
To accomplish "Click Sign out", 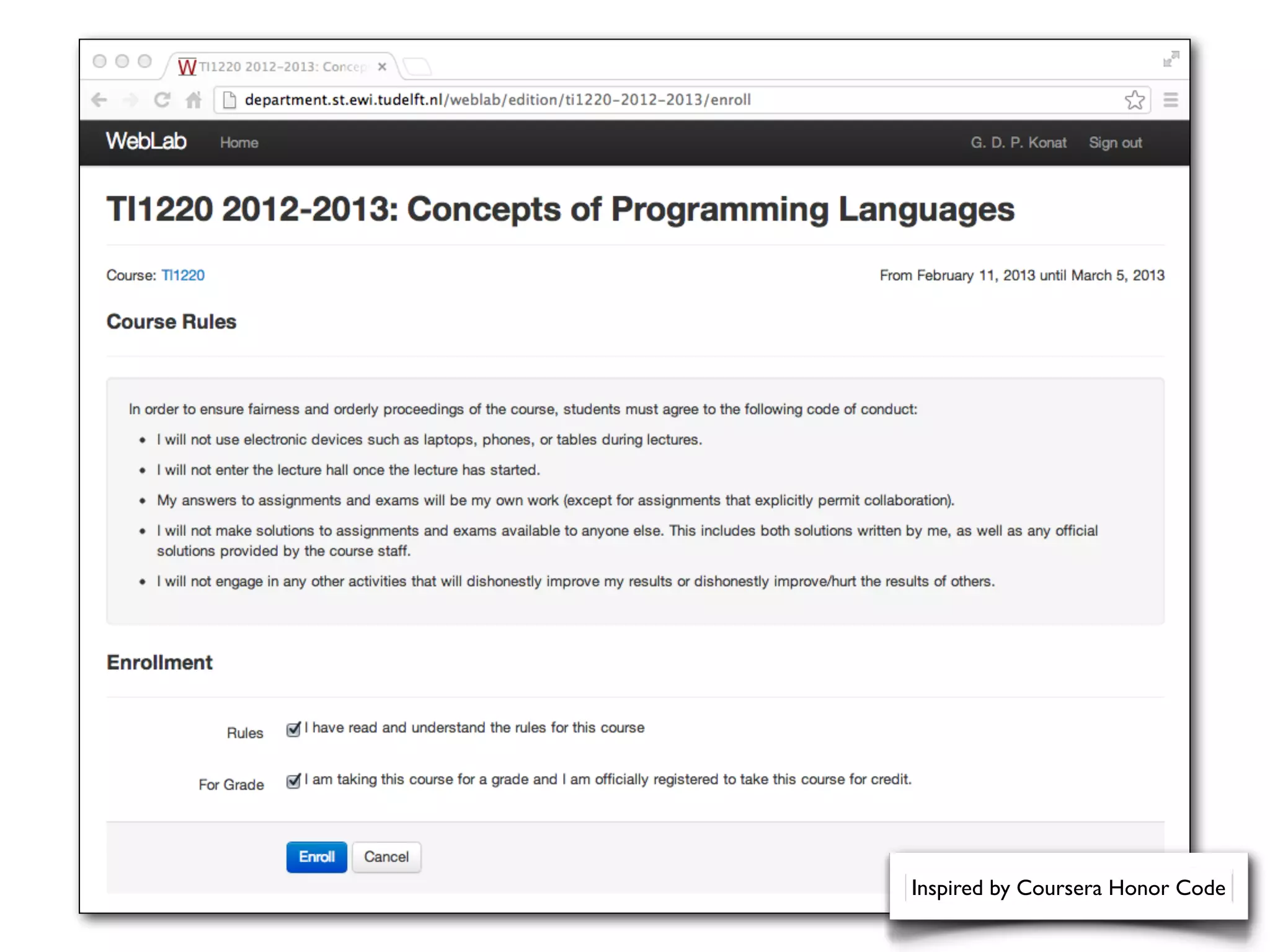I will tap(1116, 143).
